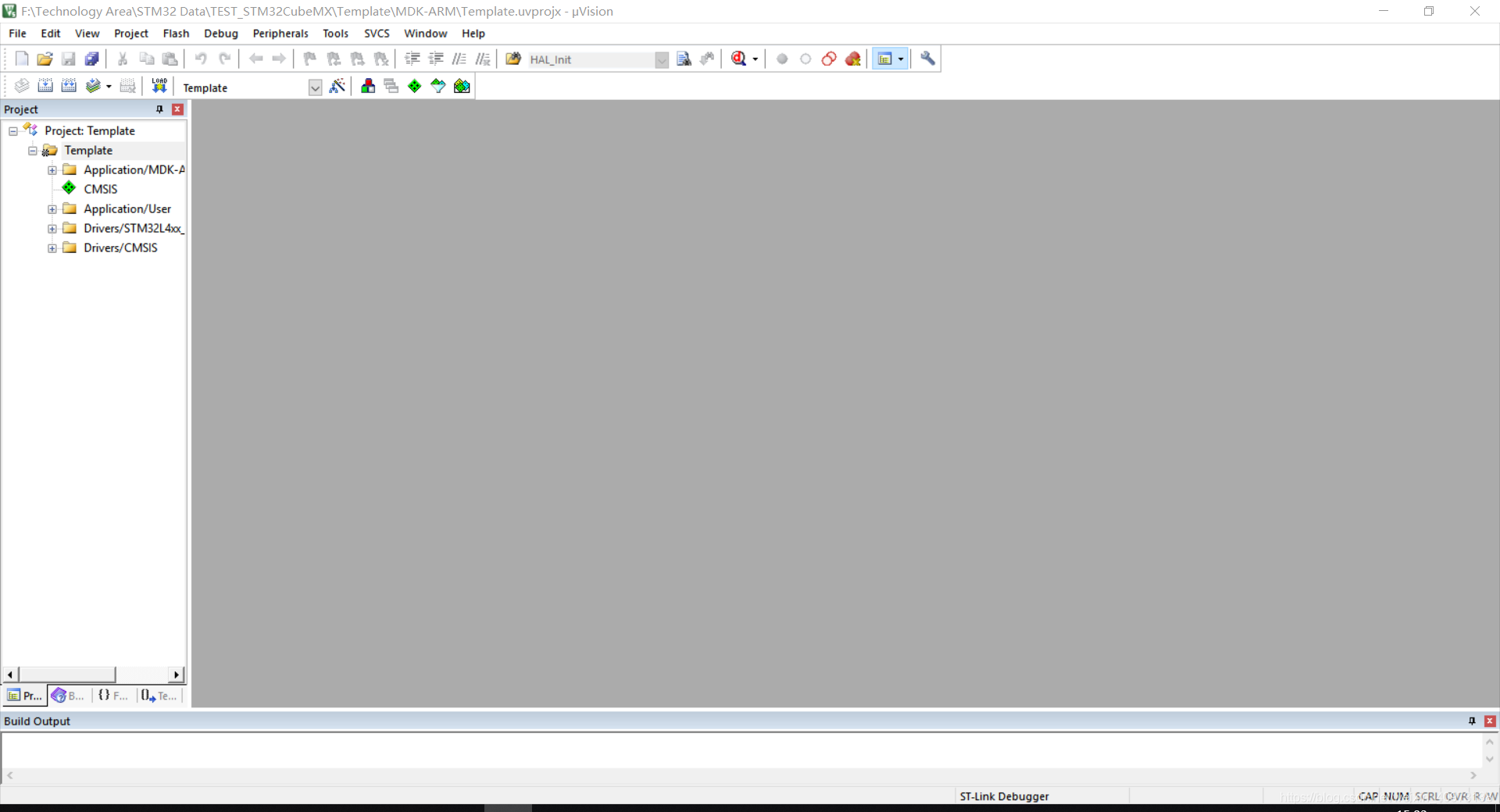The image size is (1500, 812).
Task: Toggle the window layout button
Action: [884, 59]
